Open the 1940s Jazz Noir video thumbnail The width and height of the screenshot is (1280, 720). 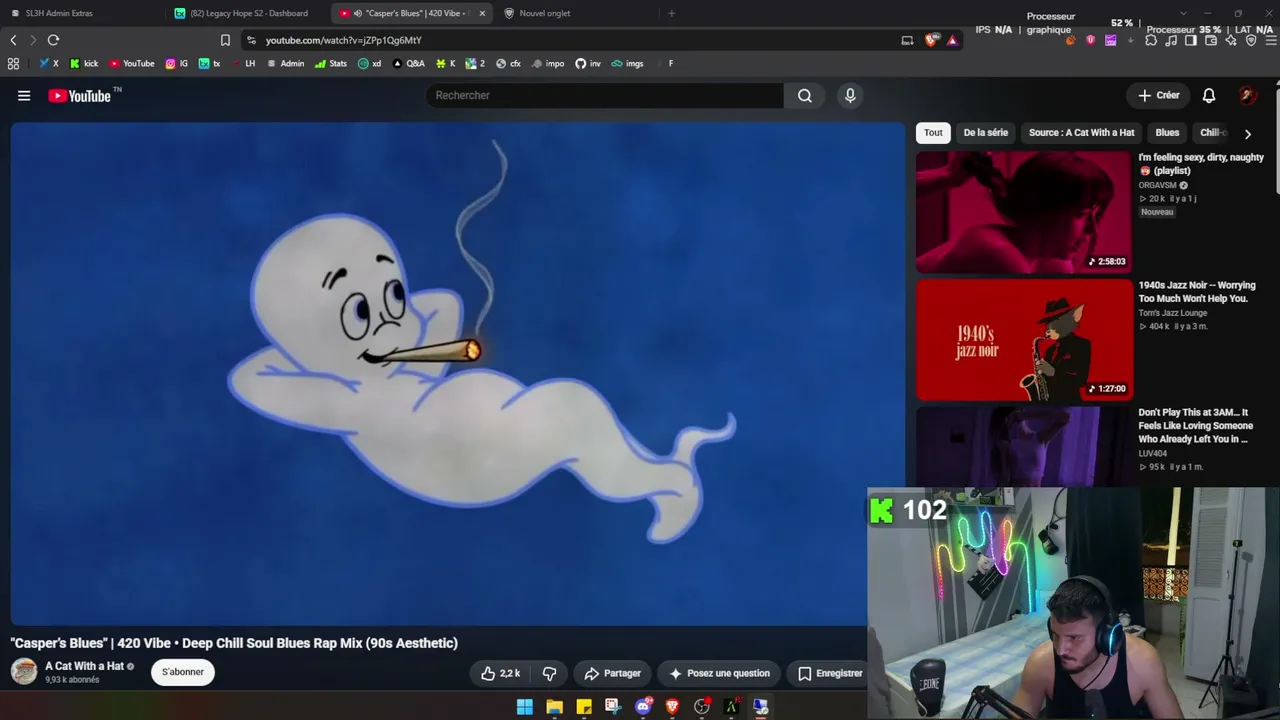(x=1024, y=340)
